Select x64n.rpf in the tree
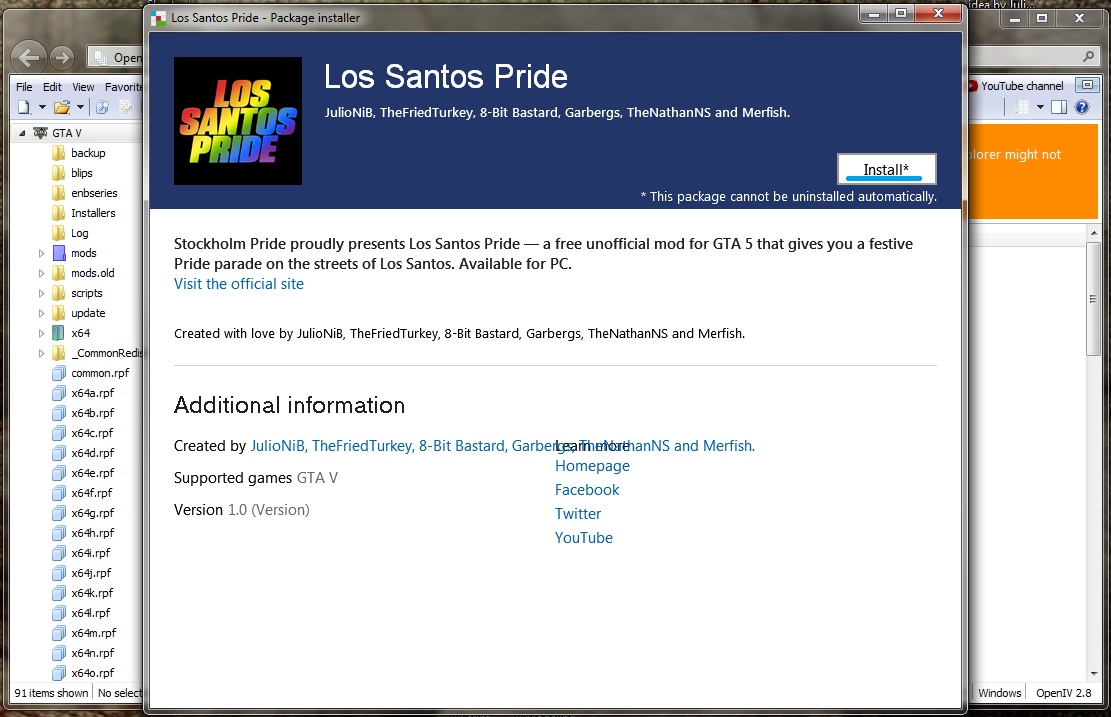This screenshot has width=1111, height=717. tap(92, 653)
